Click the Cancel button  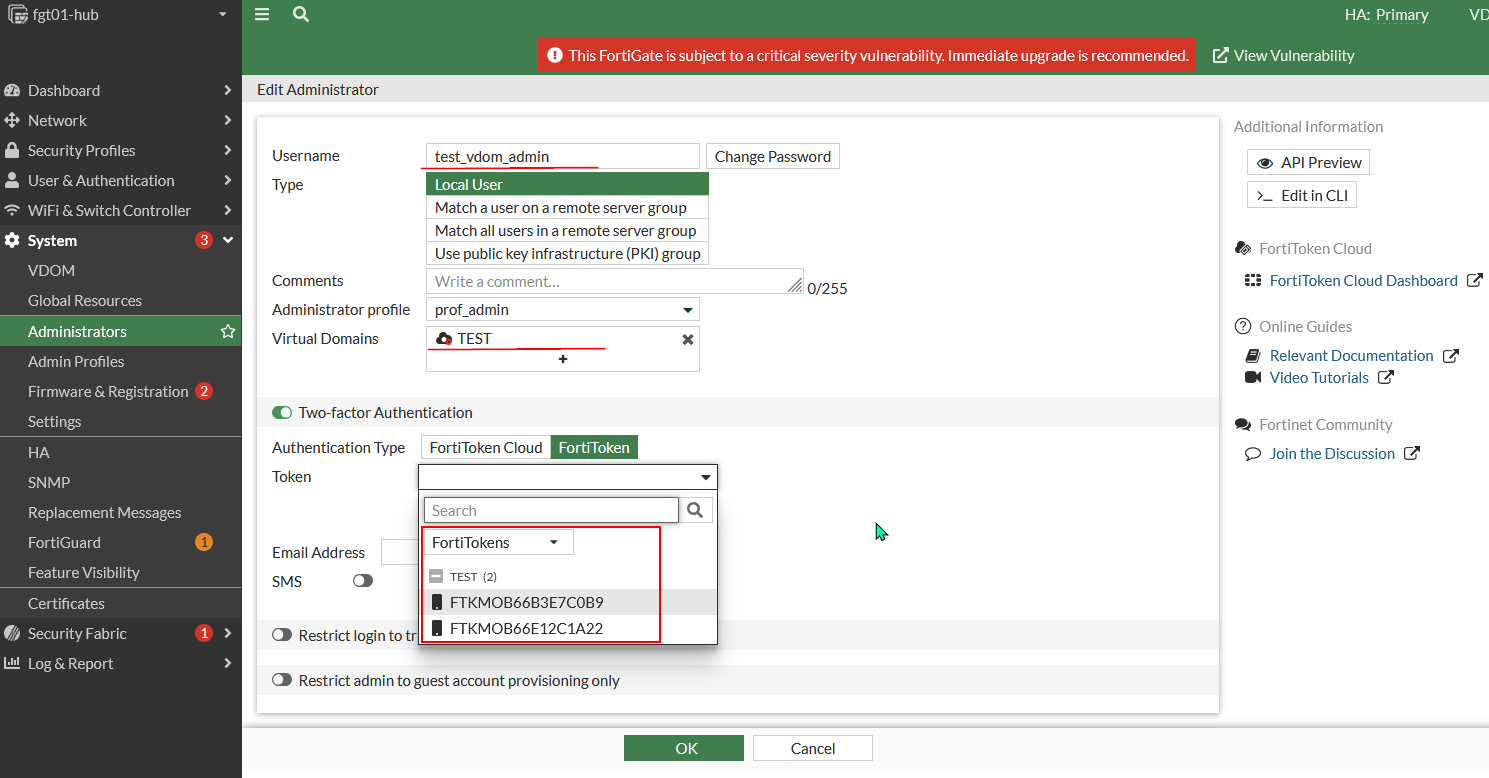click(x=813, y=748)
